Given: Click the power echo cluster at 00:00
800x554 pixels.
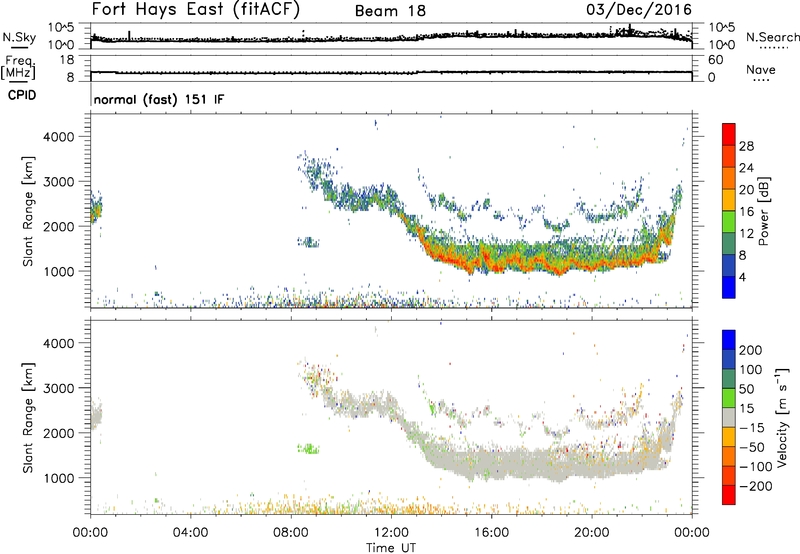Looking at the screenshot, I should [x=96, y=208].
